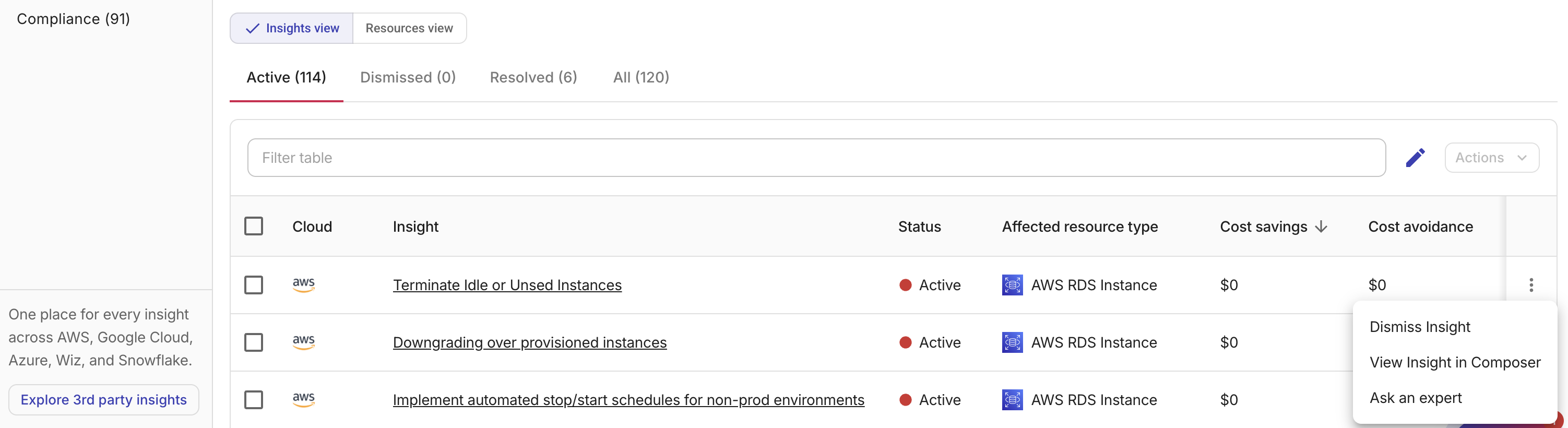Click Explore 3rd party insights button
Screen dimensions: 1568x428
coord(103,399)
